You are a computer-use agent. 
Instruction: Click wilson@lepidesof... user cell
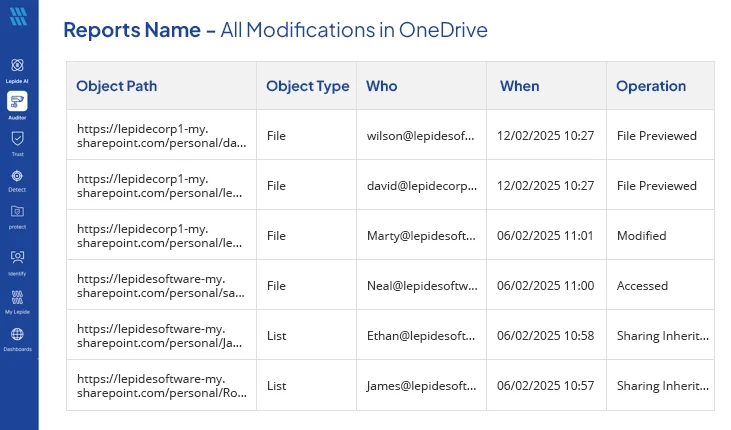point(421,136)
